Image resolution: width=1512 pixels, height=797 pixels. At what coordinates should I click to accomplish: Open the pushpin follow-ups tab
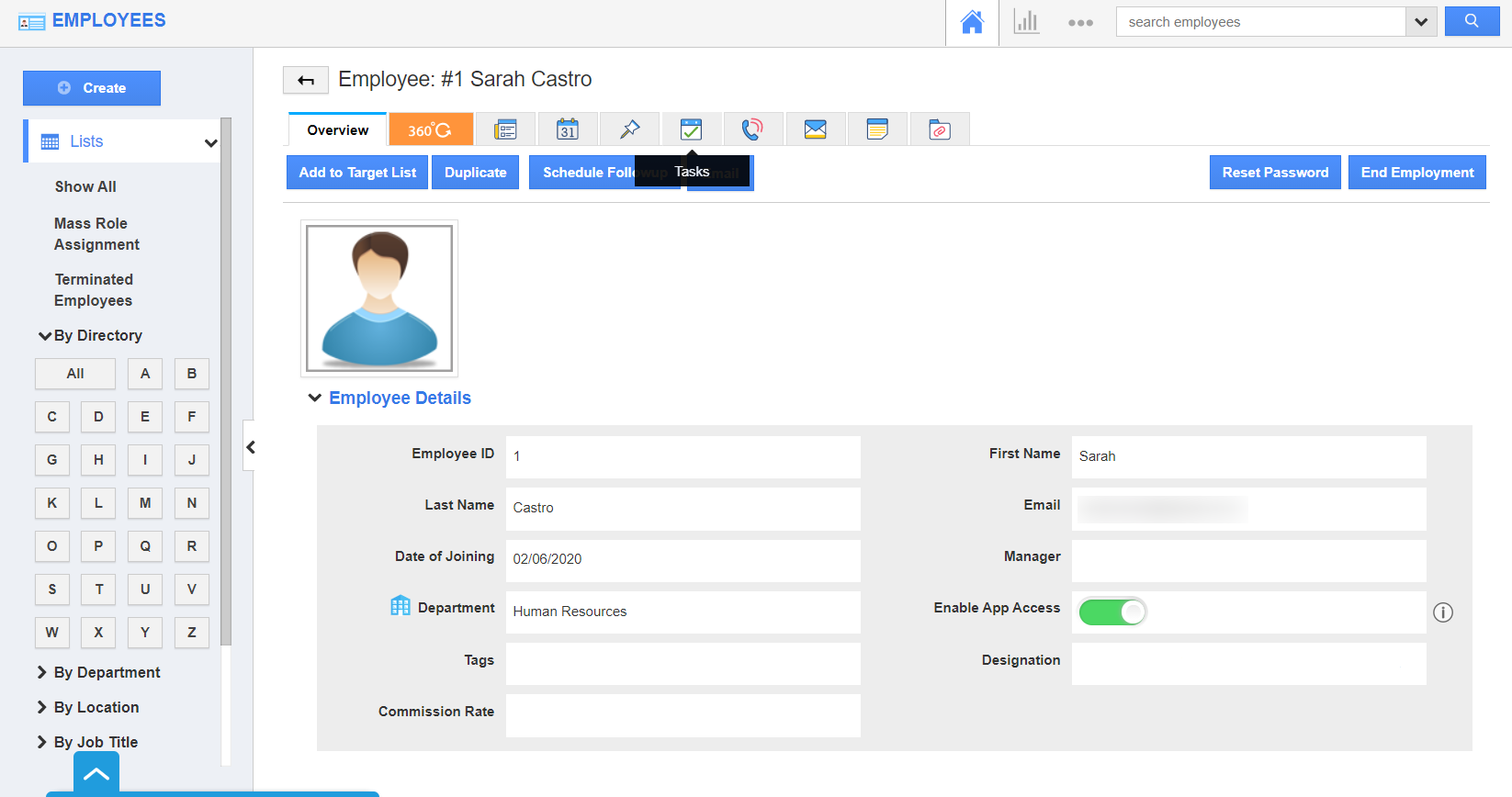point(629,129)
